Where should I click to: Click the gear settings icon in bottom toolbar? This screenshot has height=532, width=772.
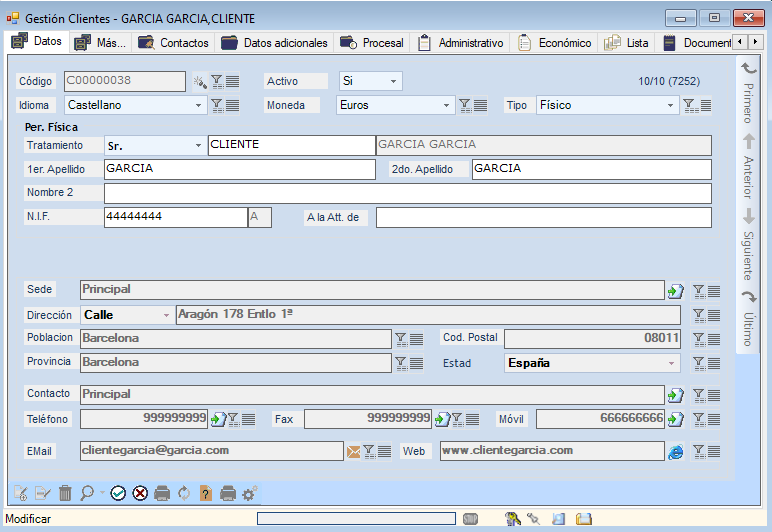coord(250,493)
